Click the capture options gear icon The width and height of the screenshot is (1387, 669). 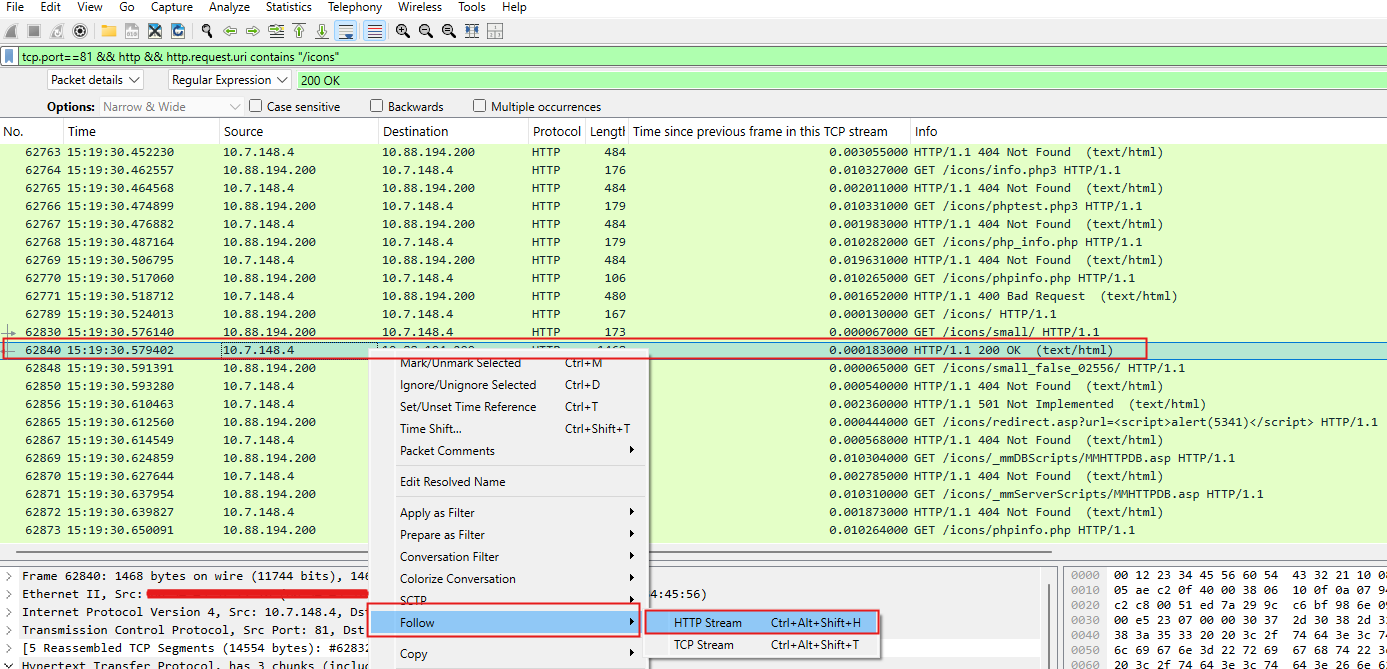(x=80, y=31)
